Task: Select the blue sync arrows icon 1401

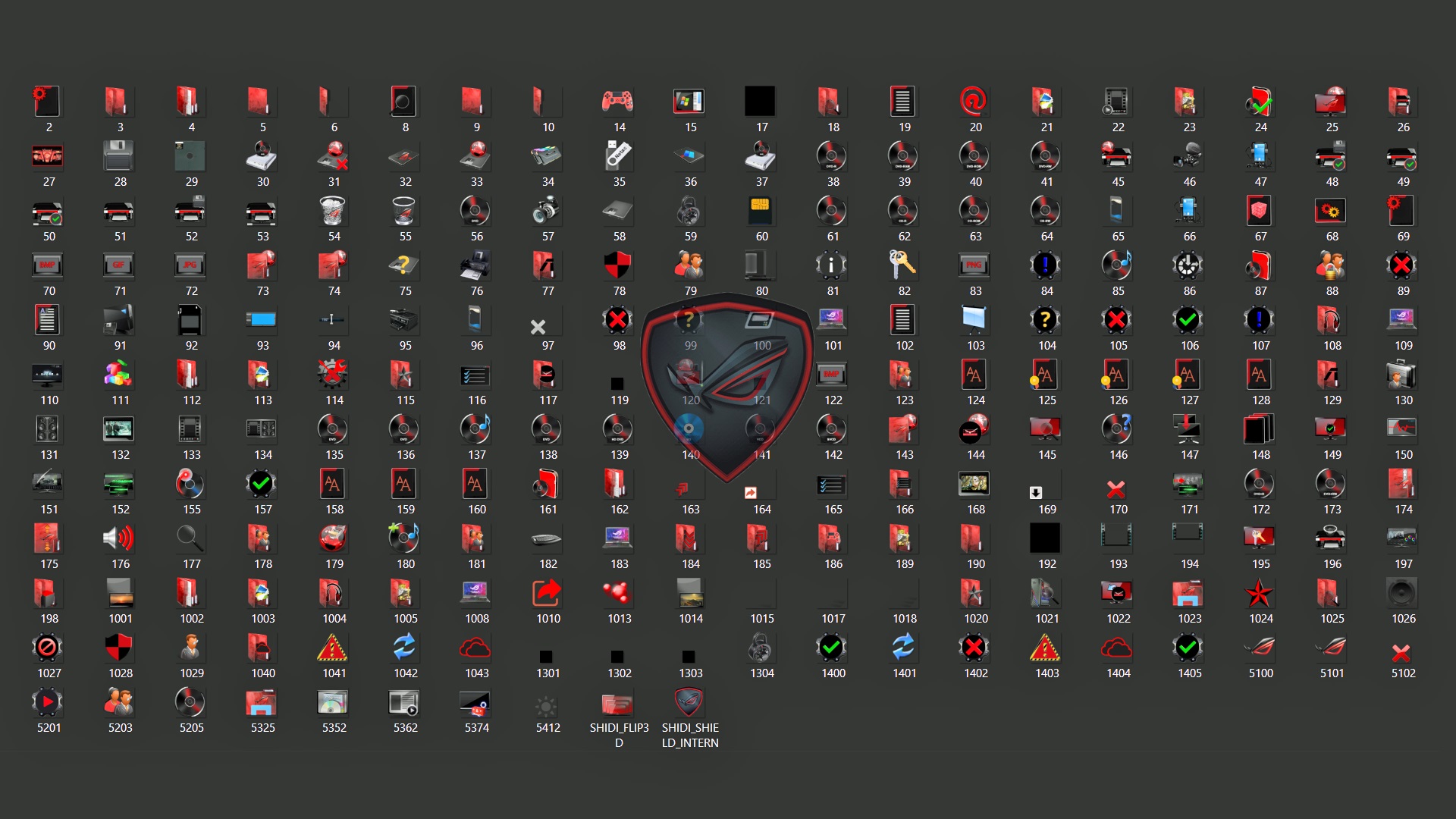Action: click(903, 647)
